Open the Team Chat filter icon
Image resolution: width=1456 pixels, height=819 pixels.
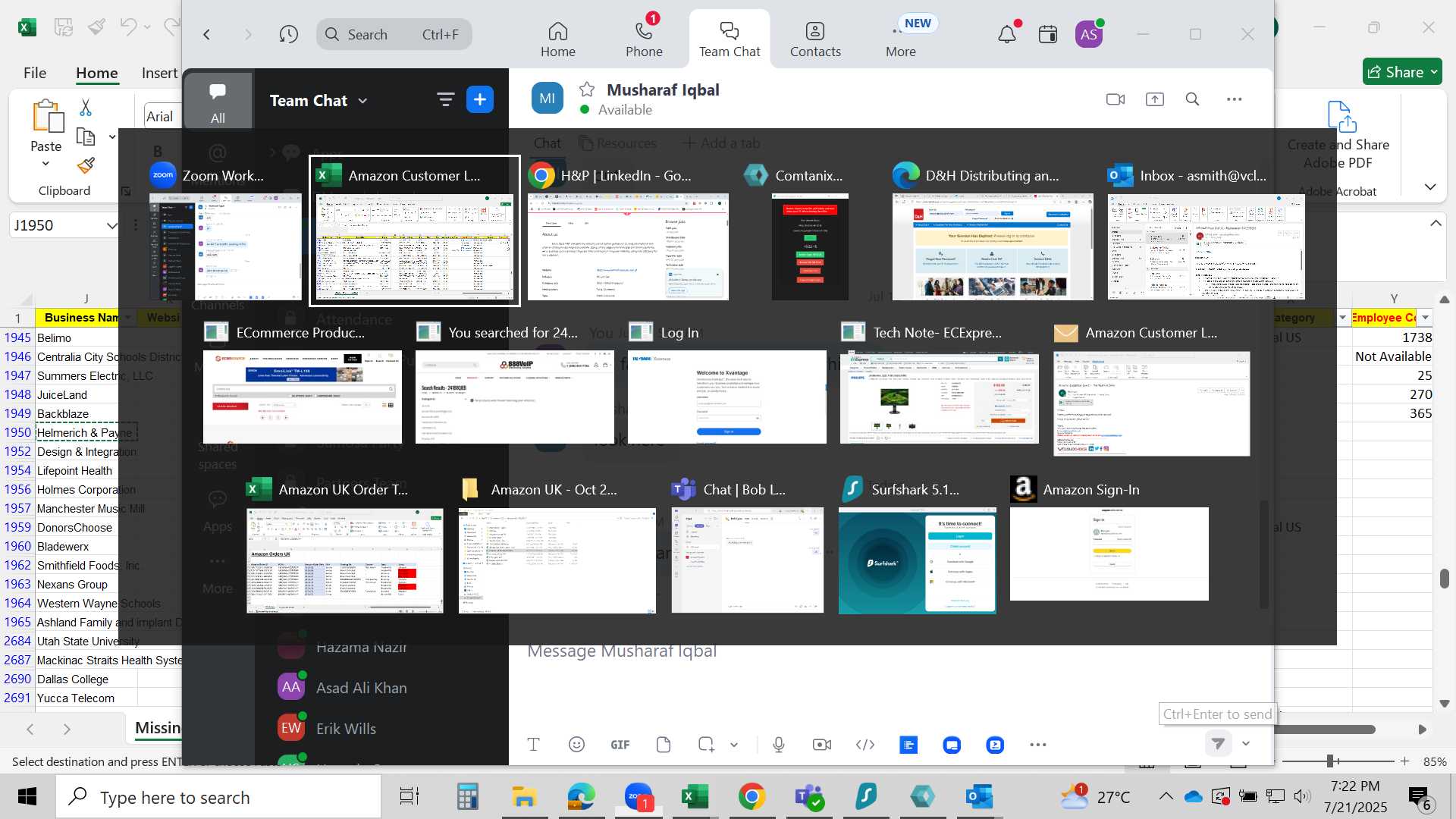[x=445, y=99]
